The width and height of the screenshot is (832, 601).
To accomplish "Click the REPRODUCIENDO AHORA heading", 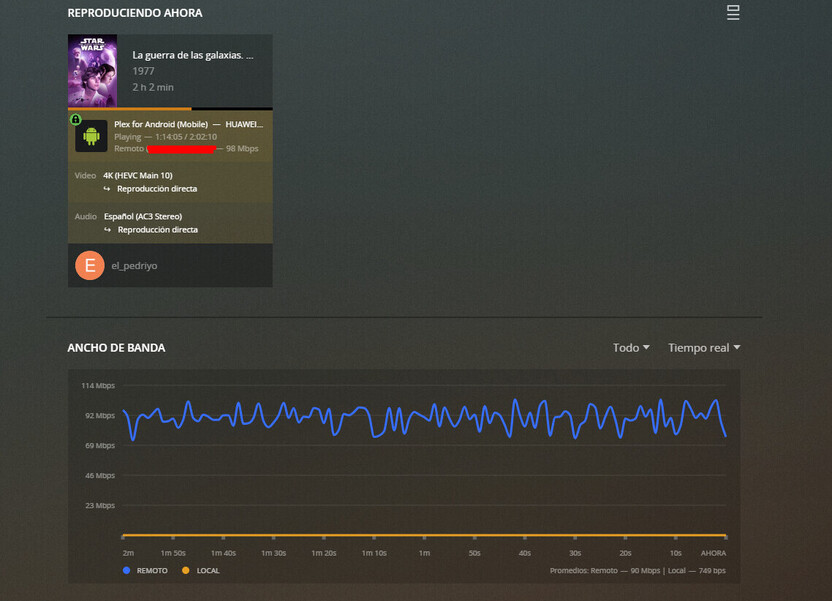I will pyautogui.click(x=135, y=13).
